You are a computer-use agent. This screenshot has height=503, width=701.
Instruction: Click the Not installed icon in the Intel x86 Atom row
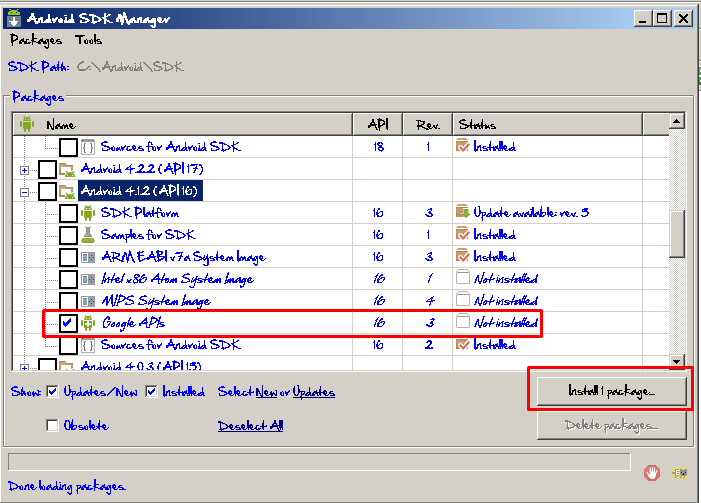pyautogui.click(x=463, y=277)
